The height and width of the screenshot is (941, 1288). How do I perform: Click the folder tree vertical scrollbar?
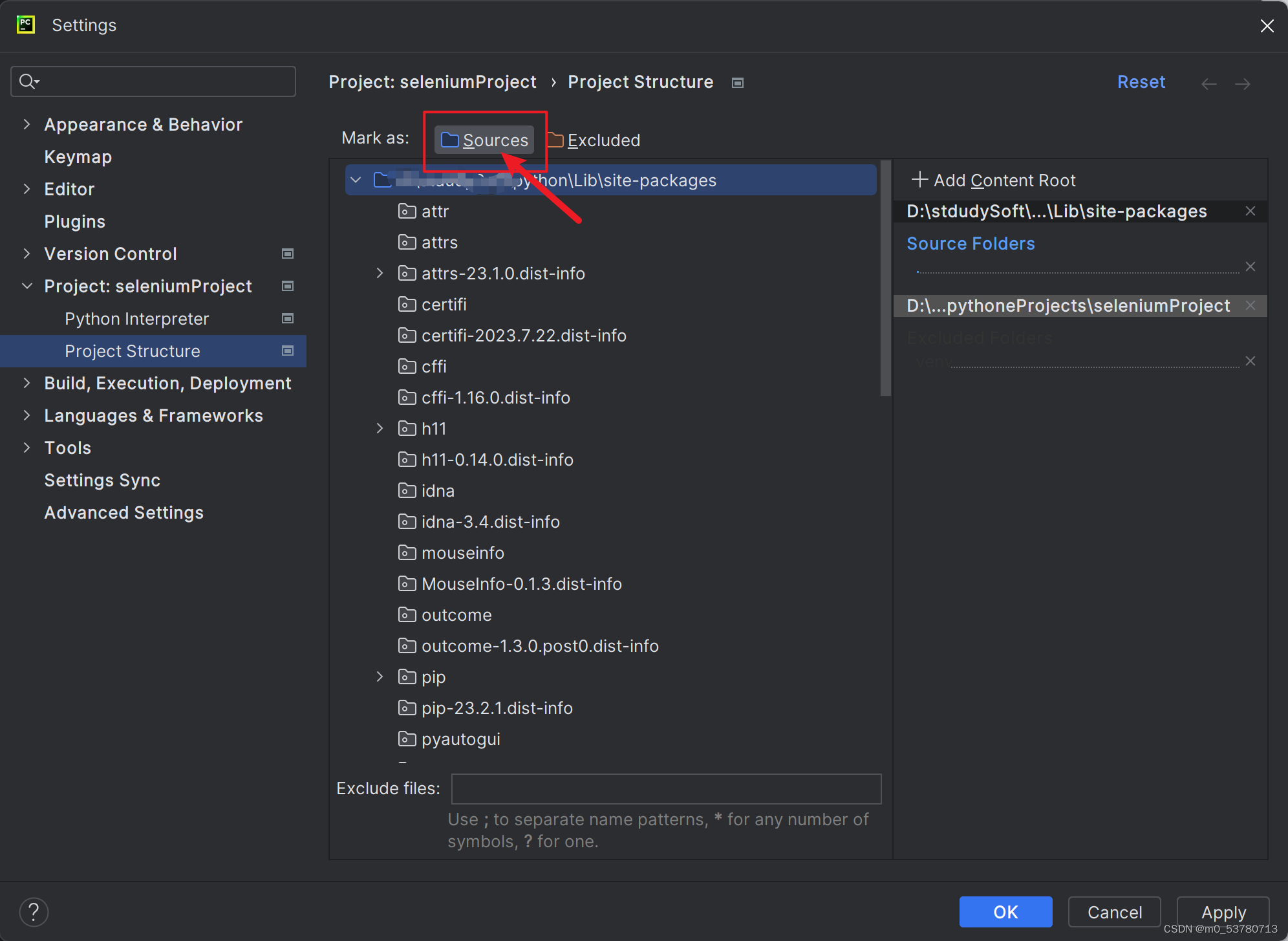(885, 278)
